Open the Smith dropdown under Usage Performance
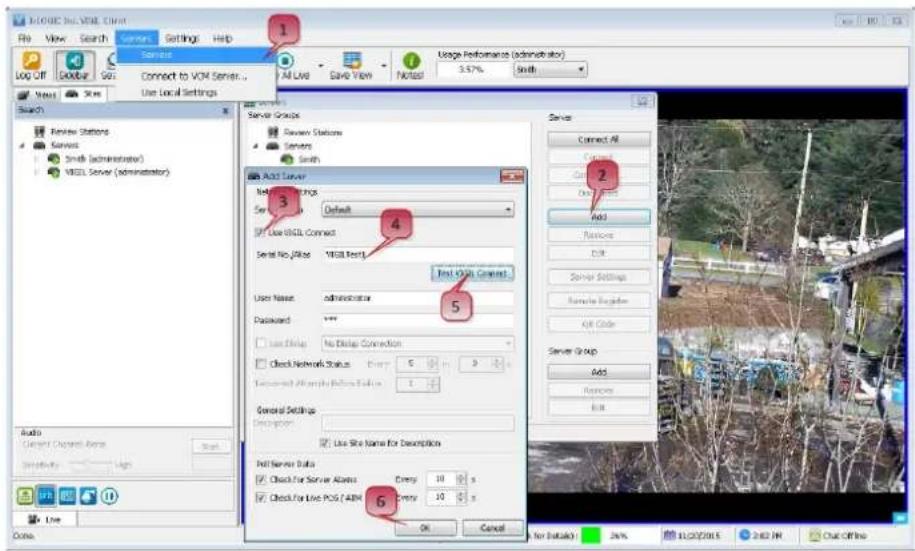Viewport: 915px width, 551px height. pyautogui.click(x=550, y=69)
